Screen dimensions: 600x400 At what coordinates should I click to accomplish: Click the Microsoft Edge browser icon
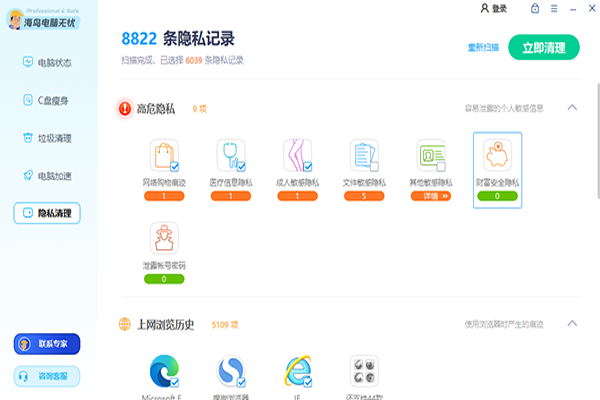point(163,370)
